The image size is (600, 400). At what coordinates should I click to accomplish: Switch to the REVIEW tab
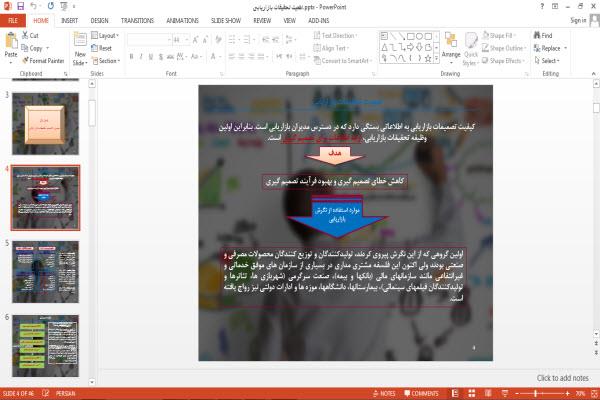click(262, 21)
